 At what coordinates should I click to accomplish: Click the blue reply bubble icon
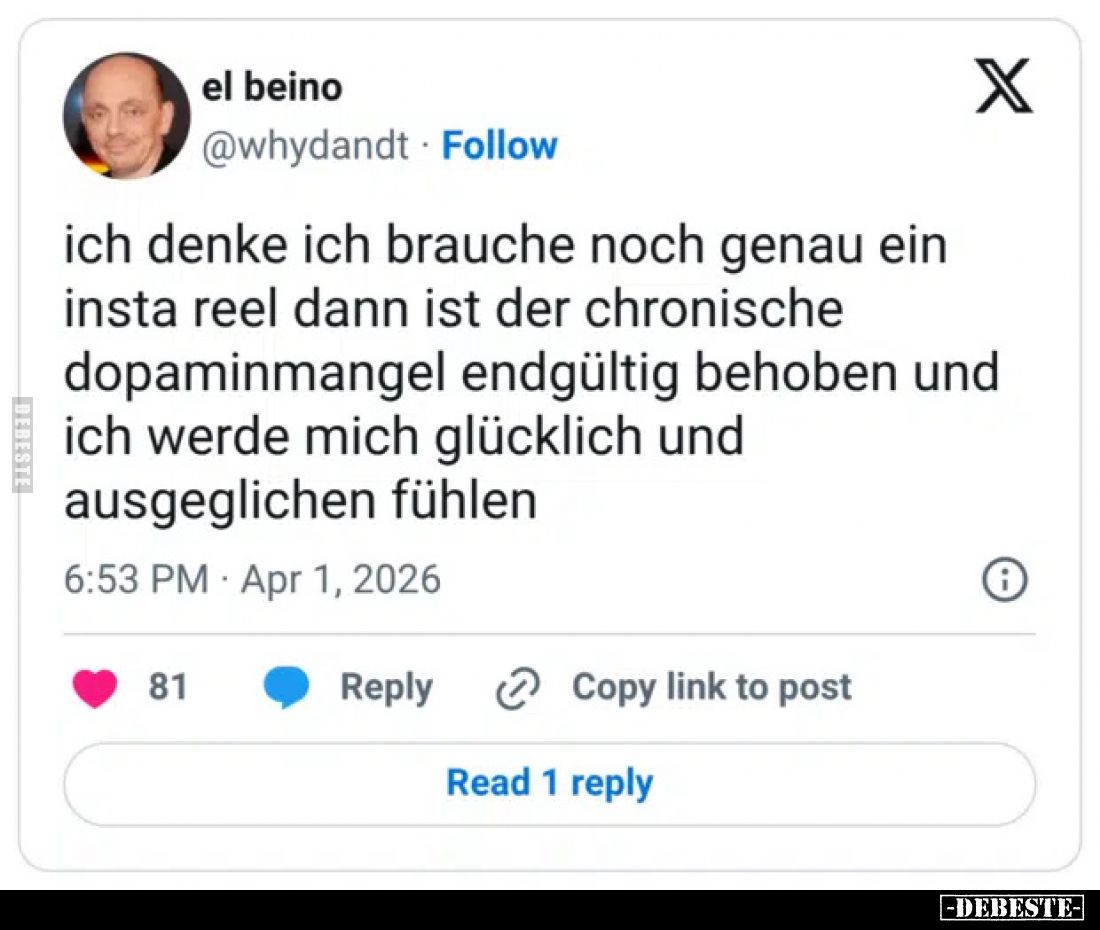286,688
